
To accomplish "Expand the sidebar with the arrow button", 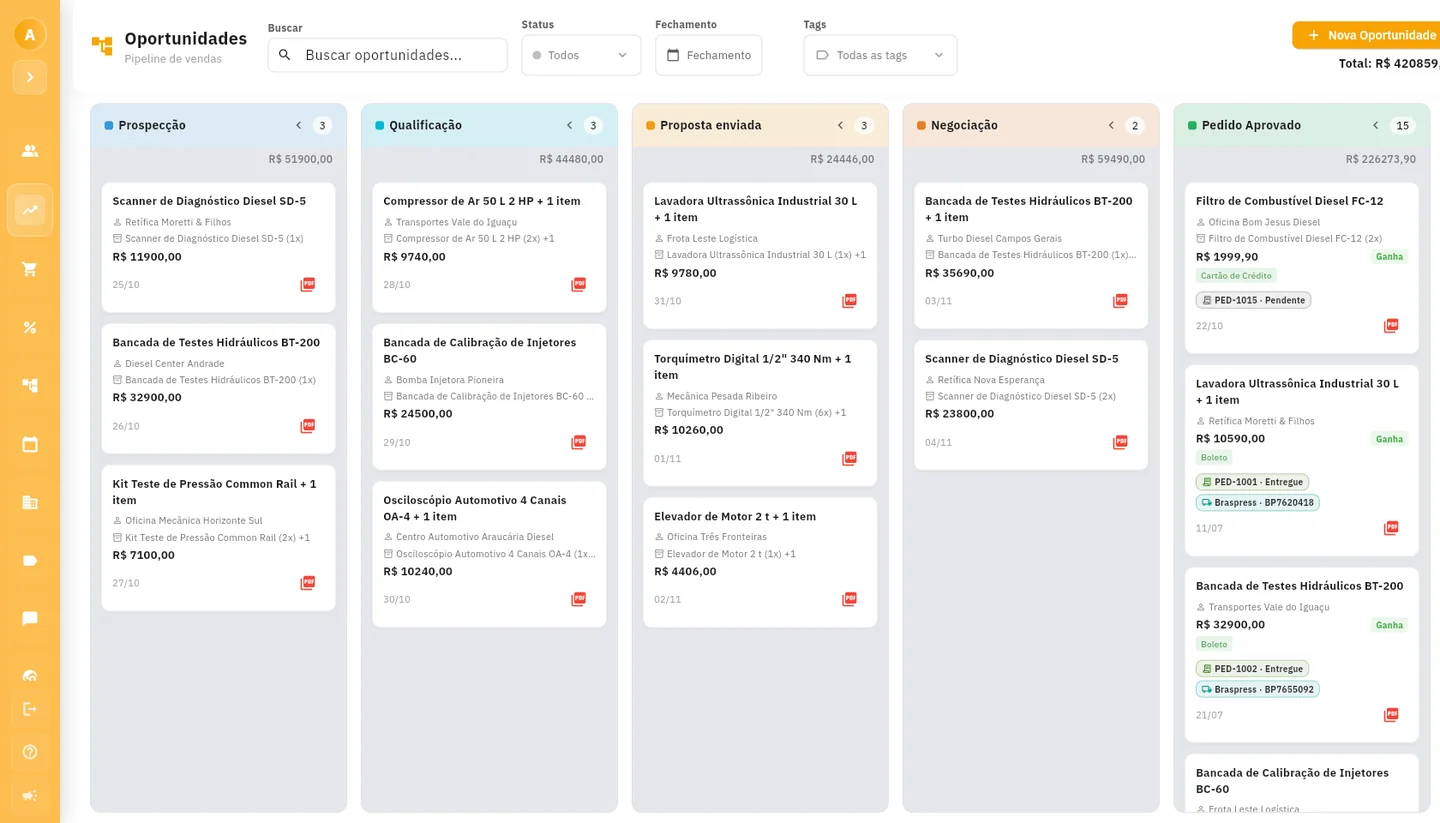I will [x=30, y=77].
